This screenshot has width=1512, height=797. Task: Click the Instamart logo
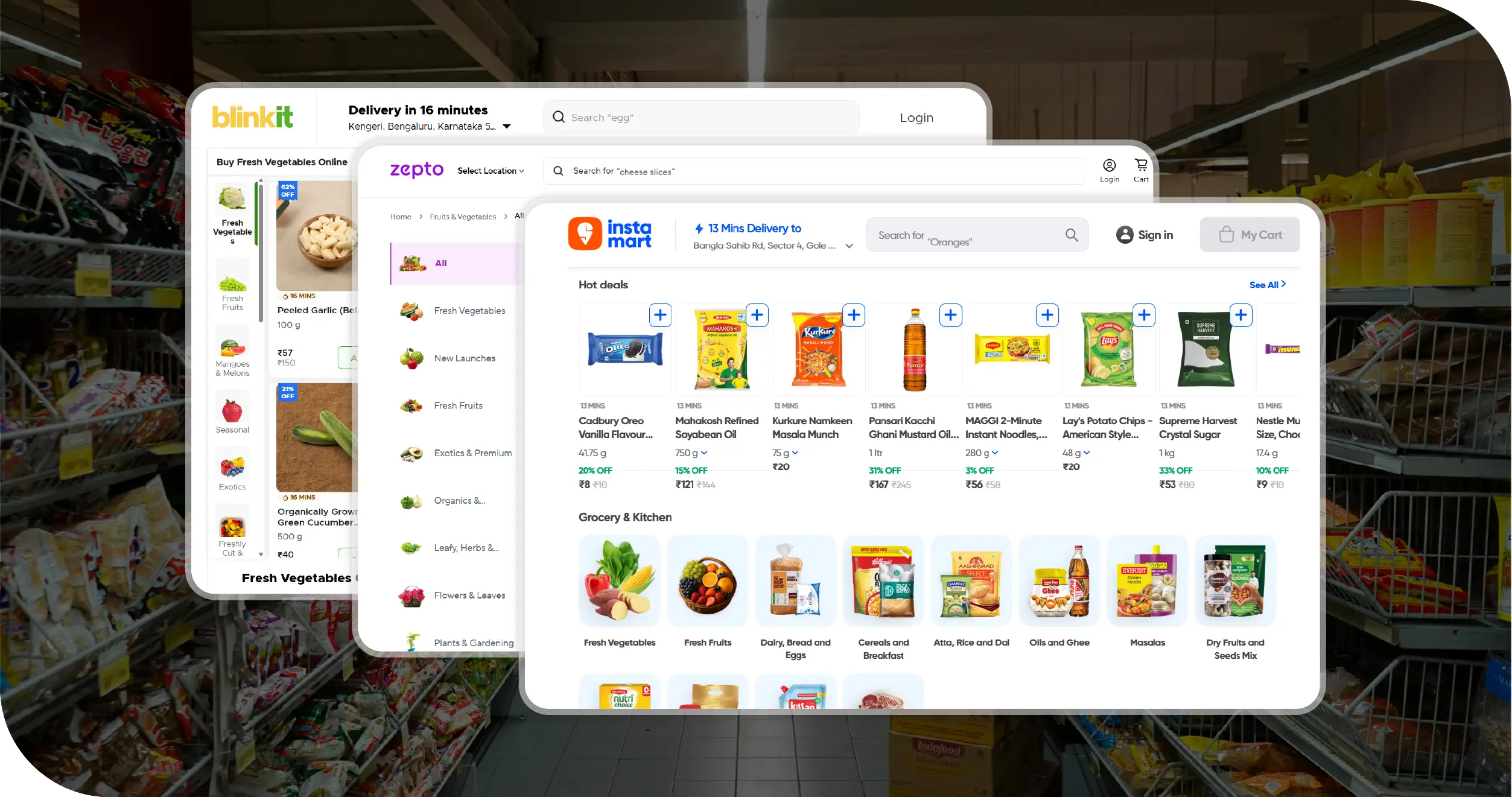pyautogui.click(x=609, y=234)
